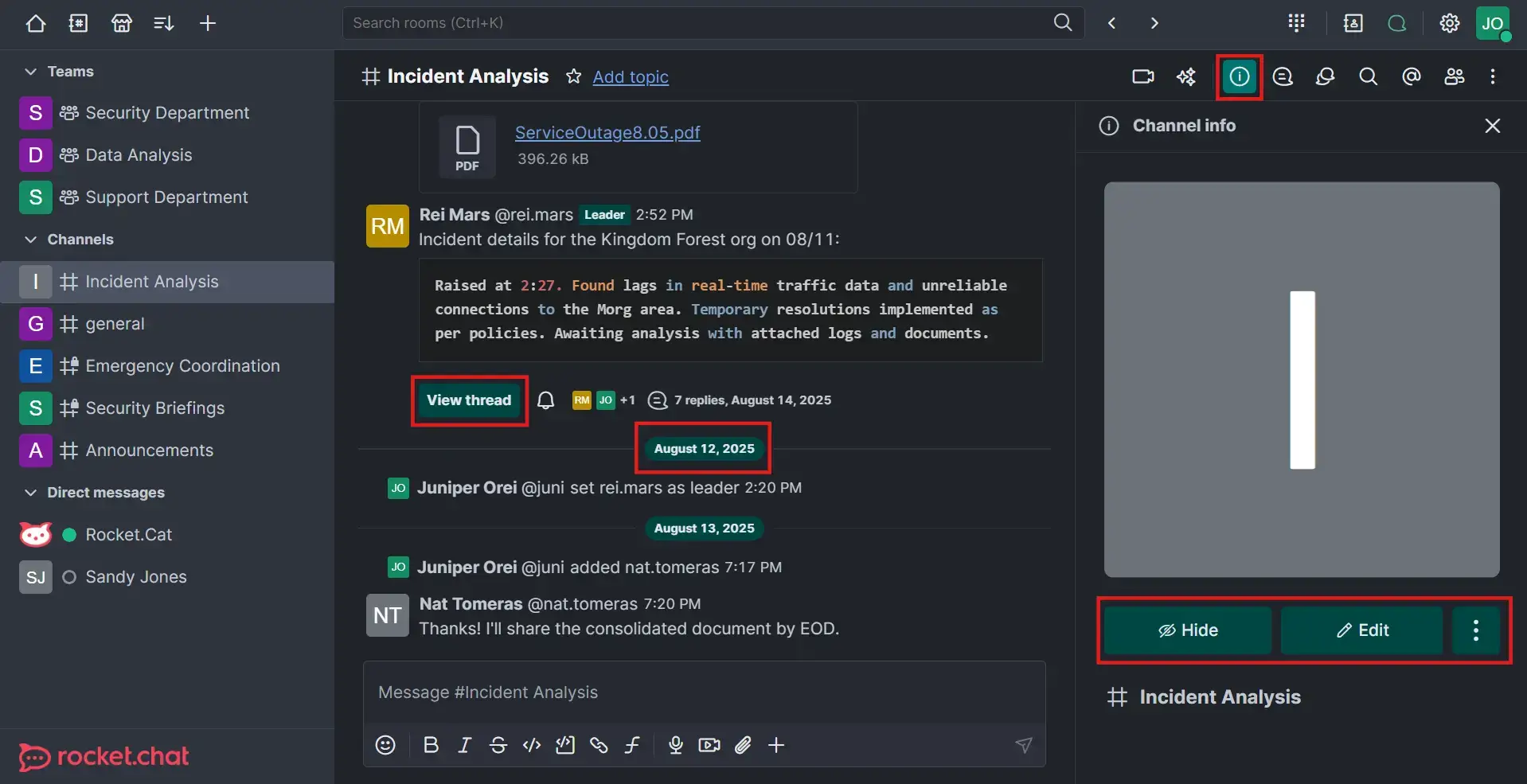Open Sandy Jones direct message
Viewport: 1527px width, 784px height.
pos(167,577)
